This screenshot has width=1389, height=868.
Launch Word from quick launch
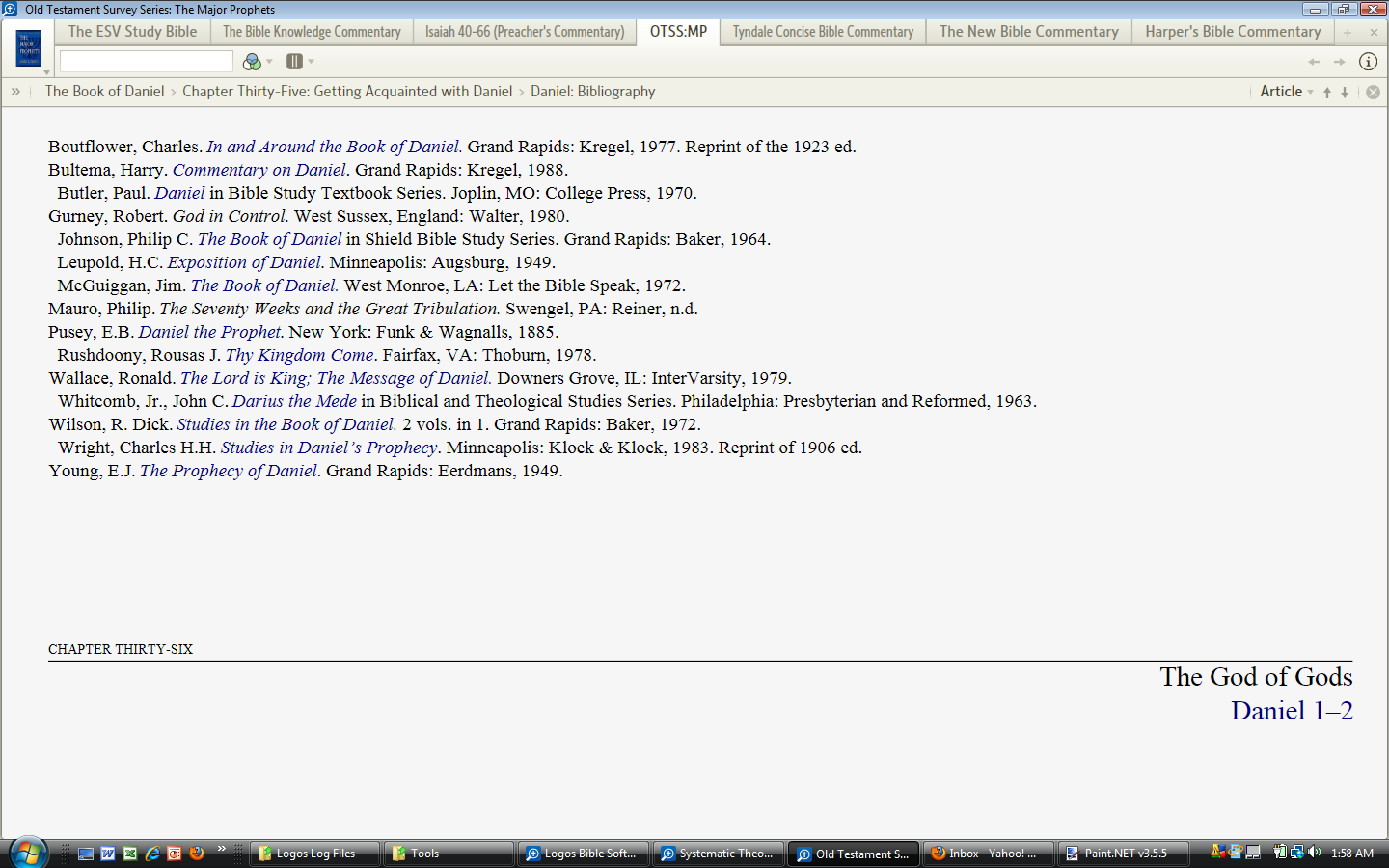tap(108, 854)
